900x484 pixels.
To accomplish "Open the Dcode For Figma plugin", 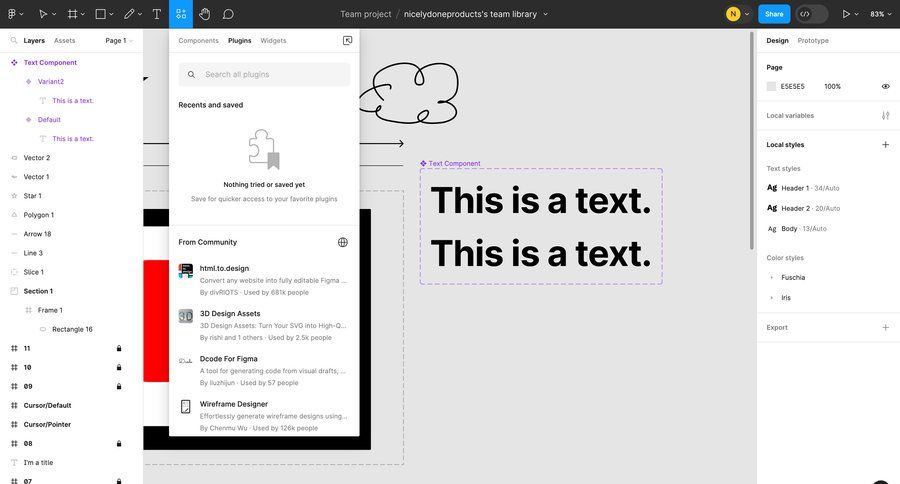I will pyautogui.click(x=263, y=370).
